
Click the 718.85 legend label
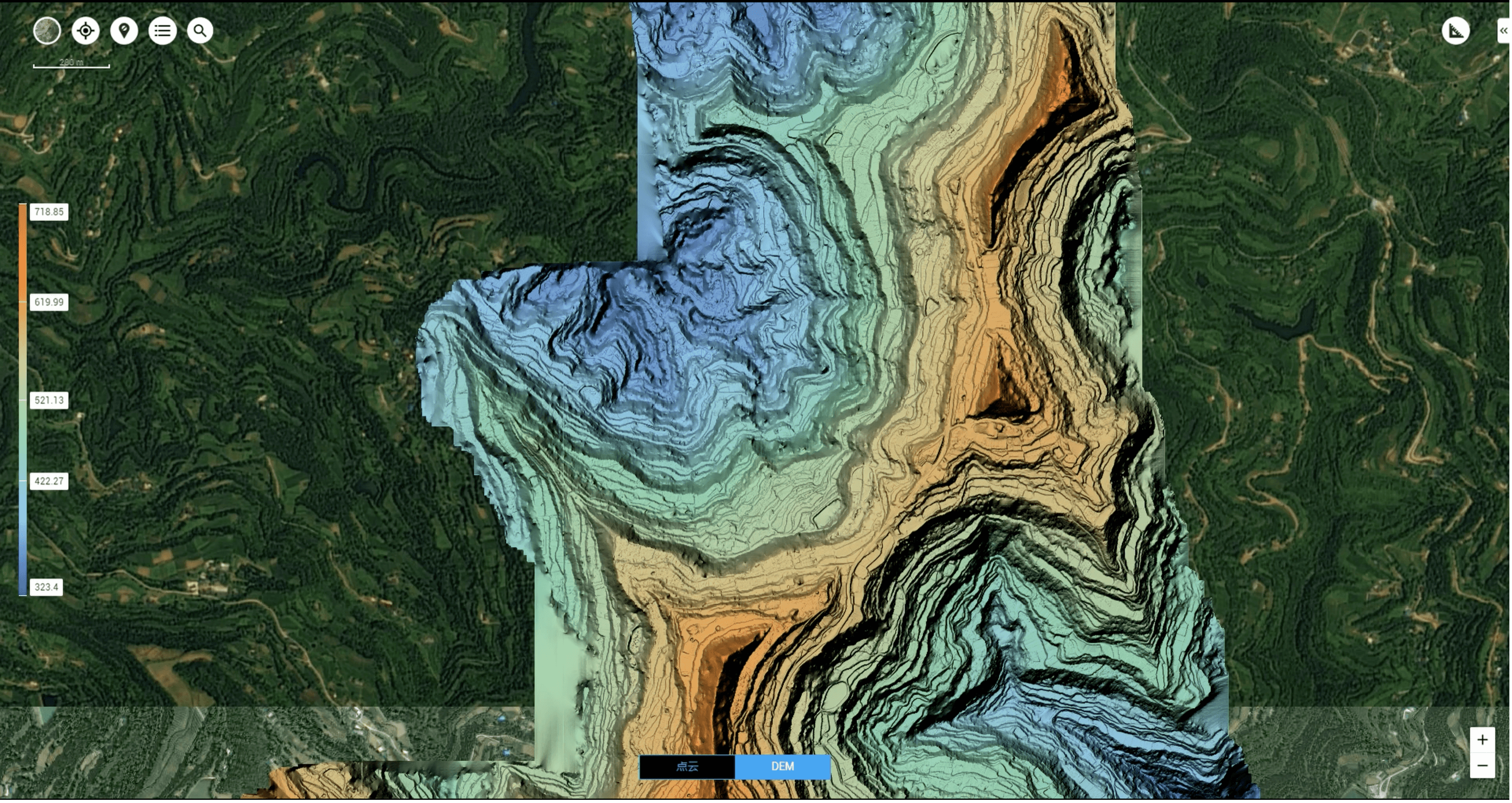click(x=49, y=212)
